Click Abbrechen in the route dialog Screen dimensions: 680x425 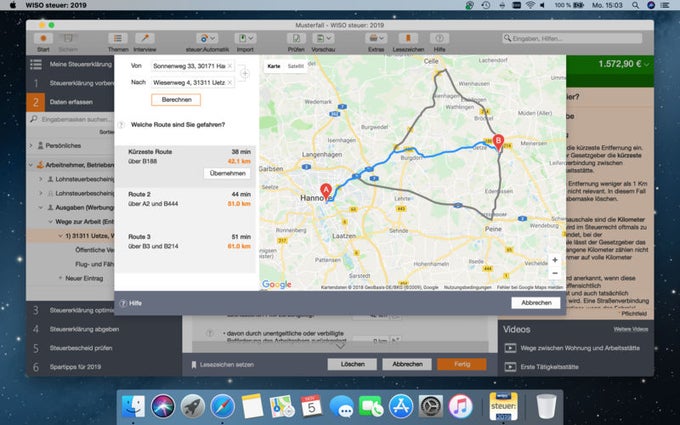pos(536,303)
